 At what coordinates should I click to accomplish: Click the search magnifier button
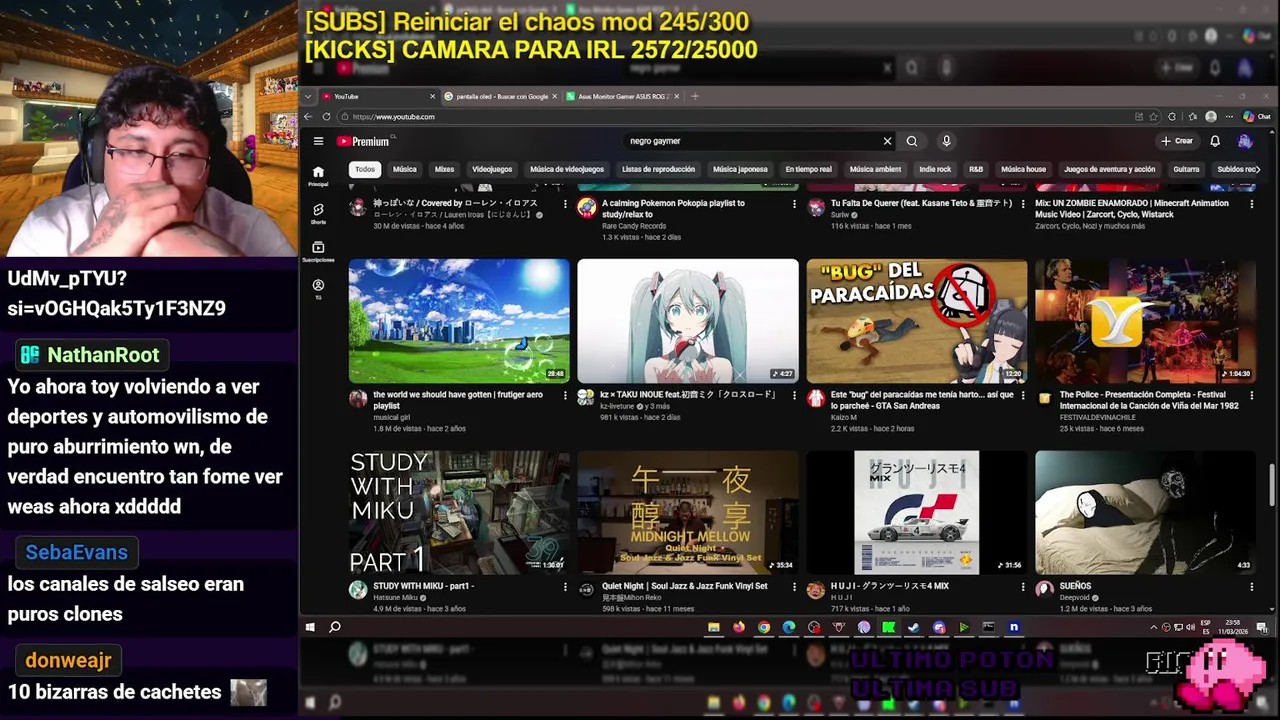pyautogui.click(x=912, y=141)
